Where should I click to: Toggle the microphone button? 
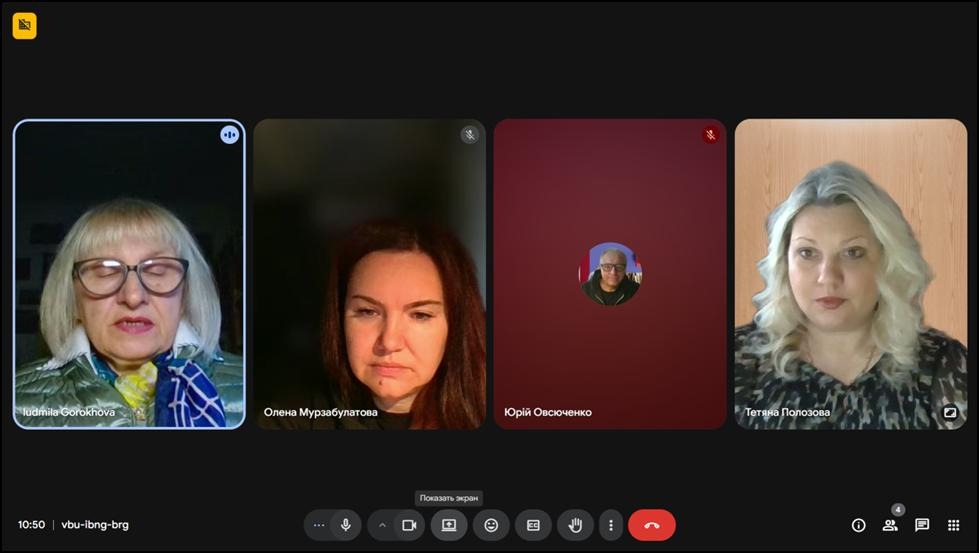346,525
